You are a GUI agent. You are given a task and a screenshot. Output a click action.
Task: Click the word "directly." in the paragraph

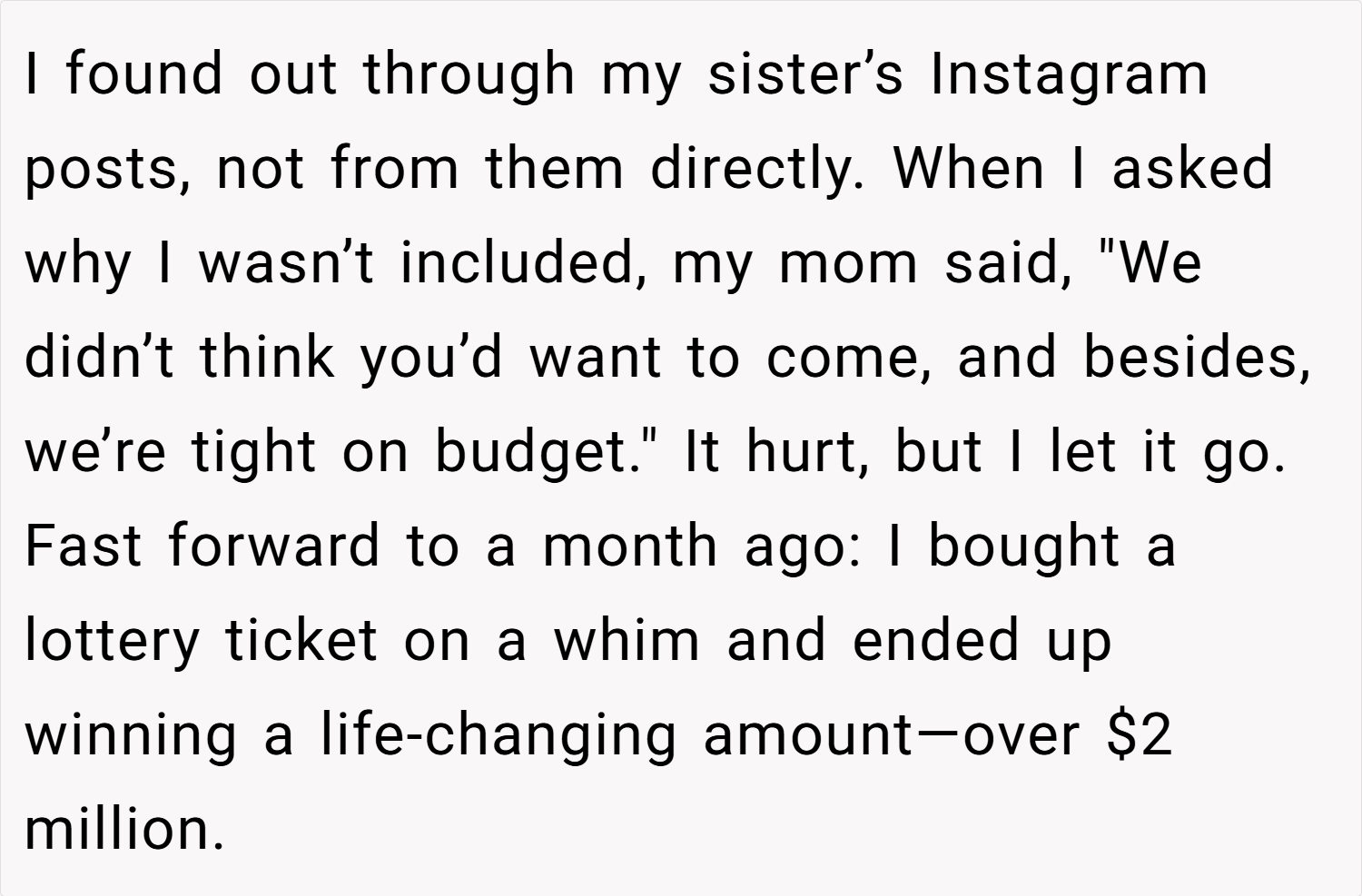757,169
